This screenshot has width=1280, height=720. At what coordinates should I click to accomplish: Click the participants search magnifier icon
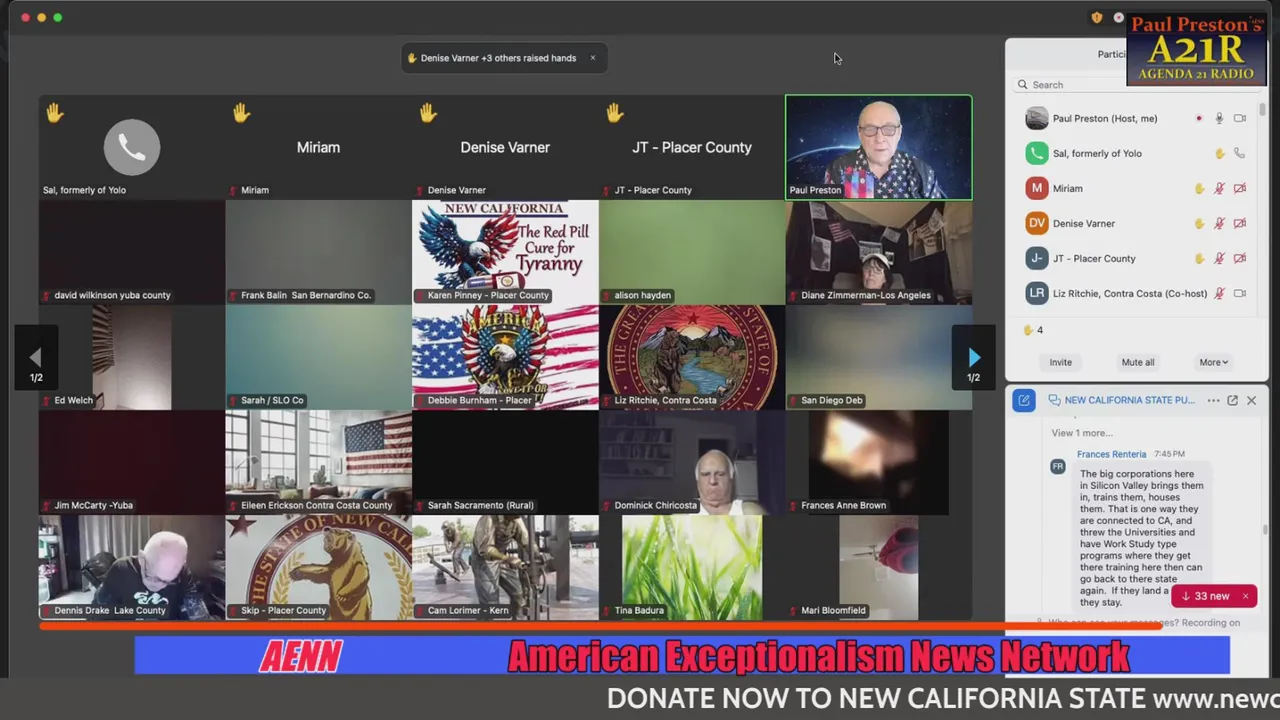point(1022,85)
